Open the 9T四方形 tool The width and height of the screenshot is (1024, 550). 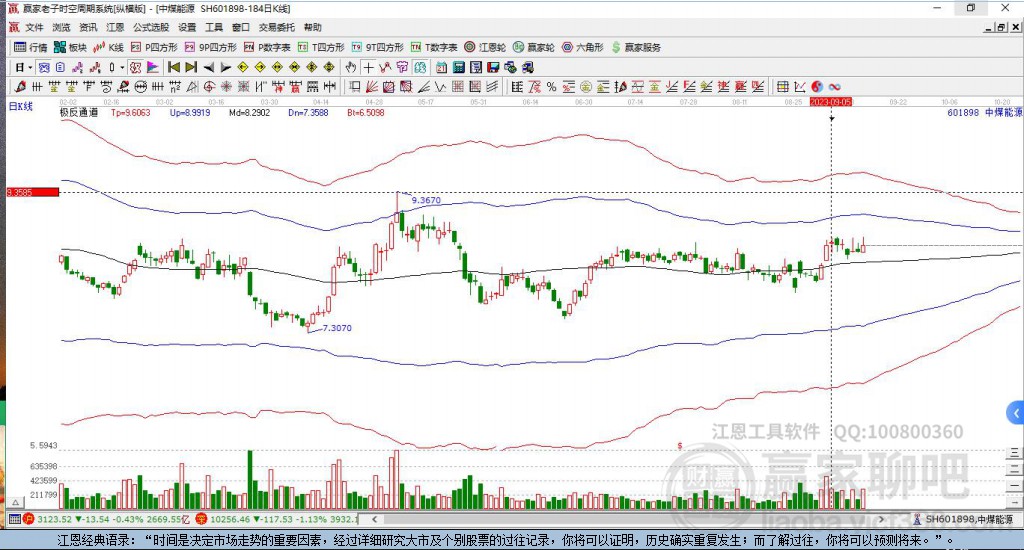tap(377, 47)
